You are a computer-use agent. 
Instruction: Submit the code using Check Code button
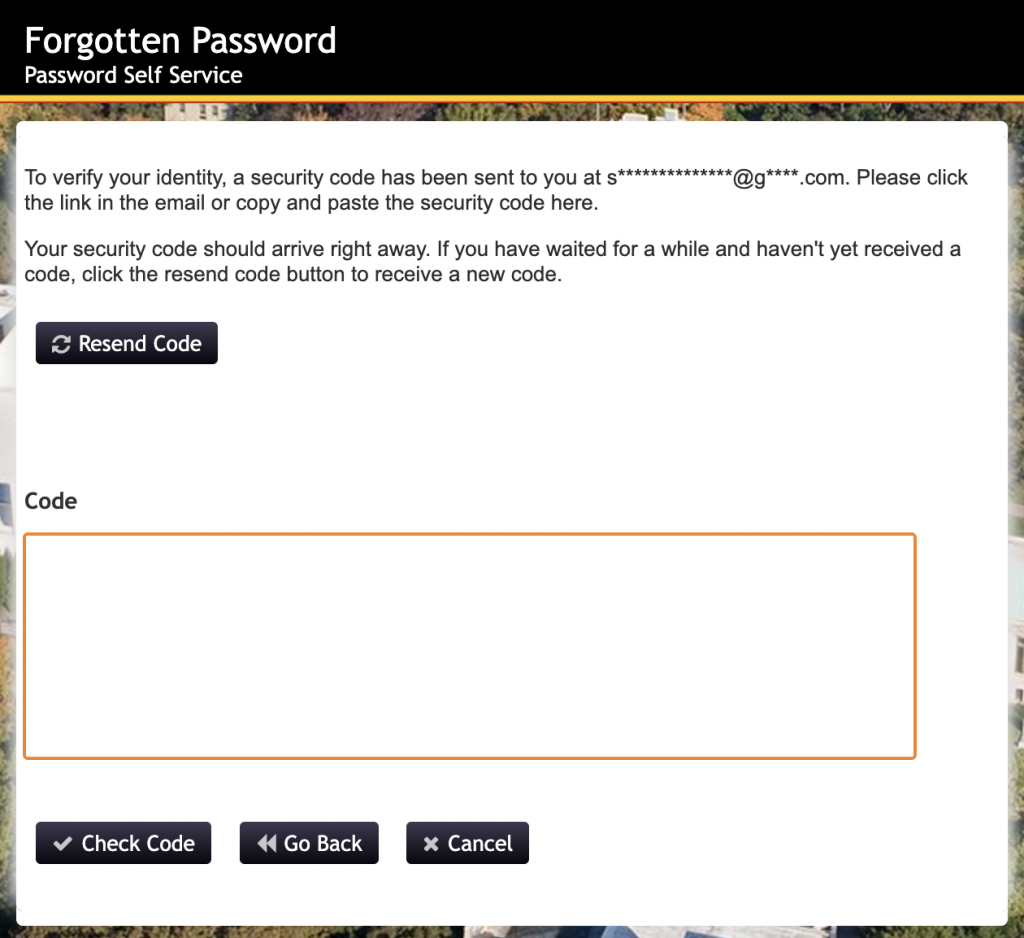[123, 843]
